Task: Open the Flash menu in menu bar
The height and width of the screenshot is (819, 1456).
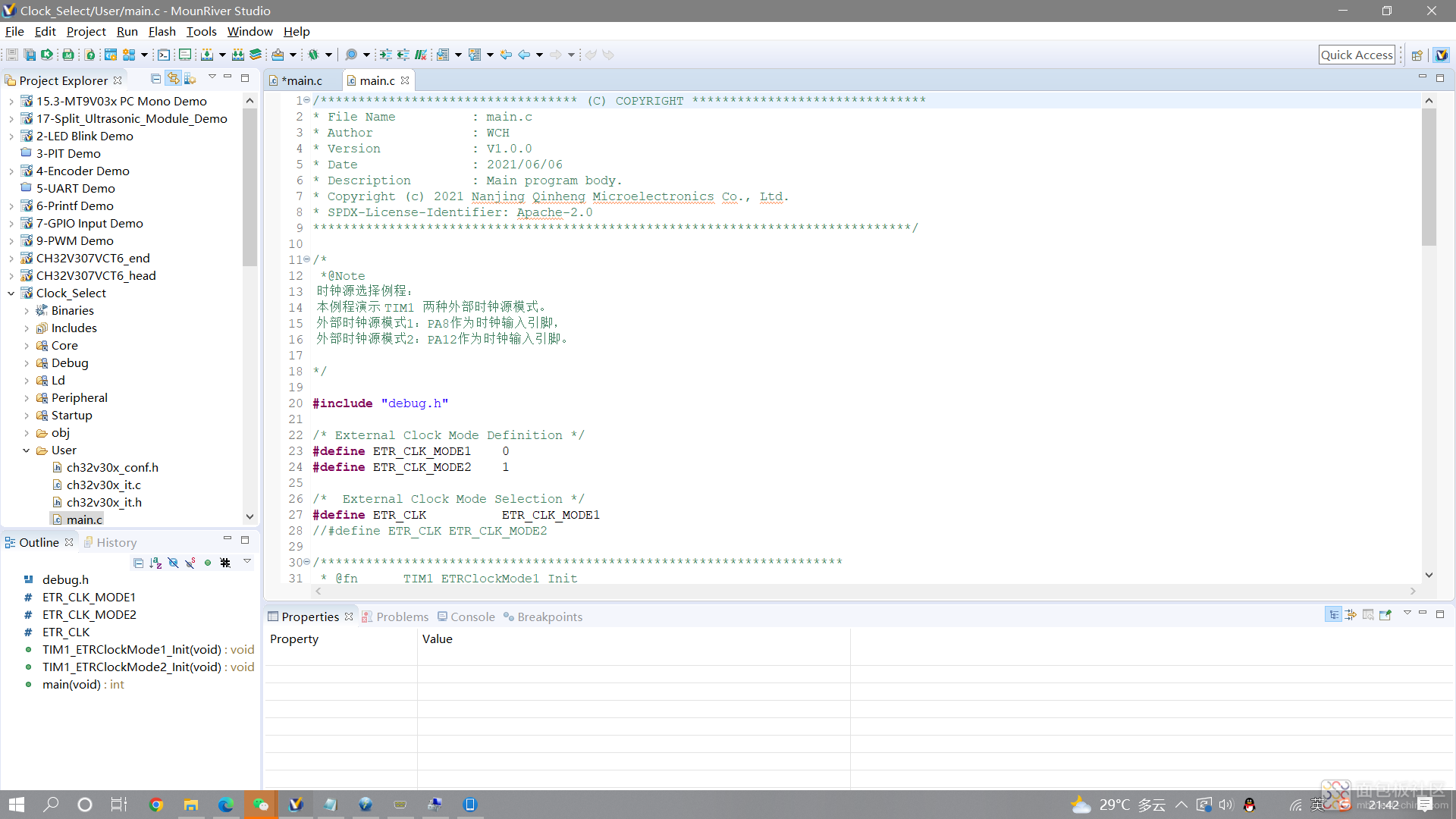Action: (162, 31)
